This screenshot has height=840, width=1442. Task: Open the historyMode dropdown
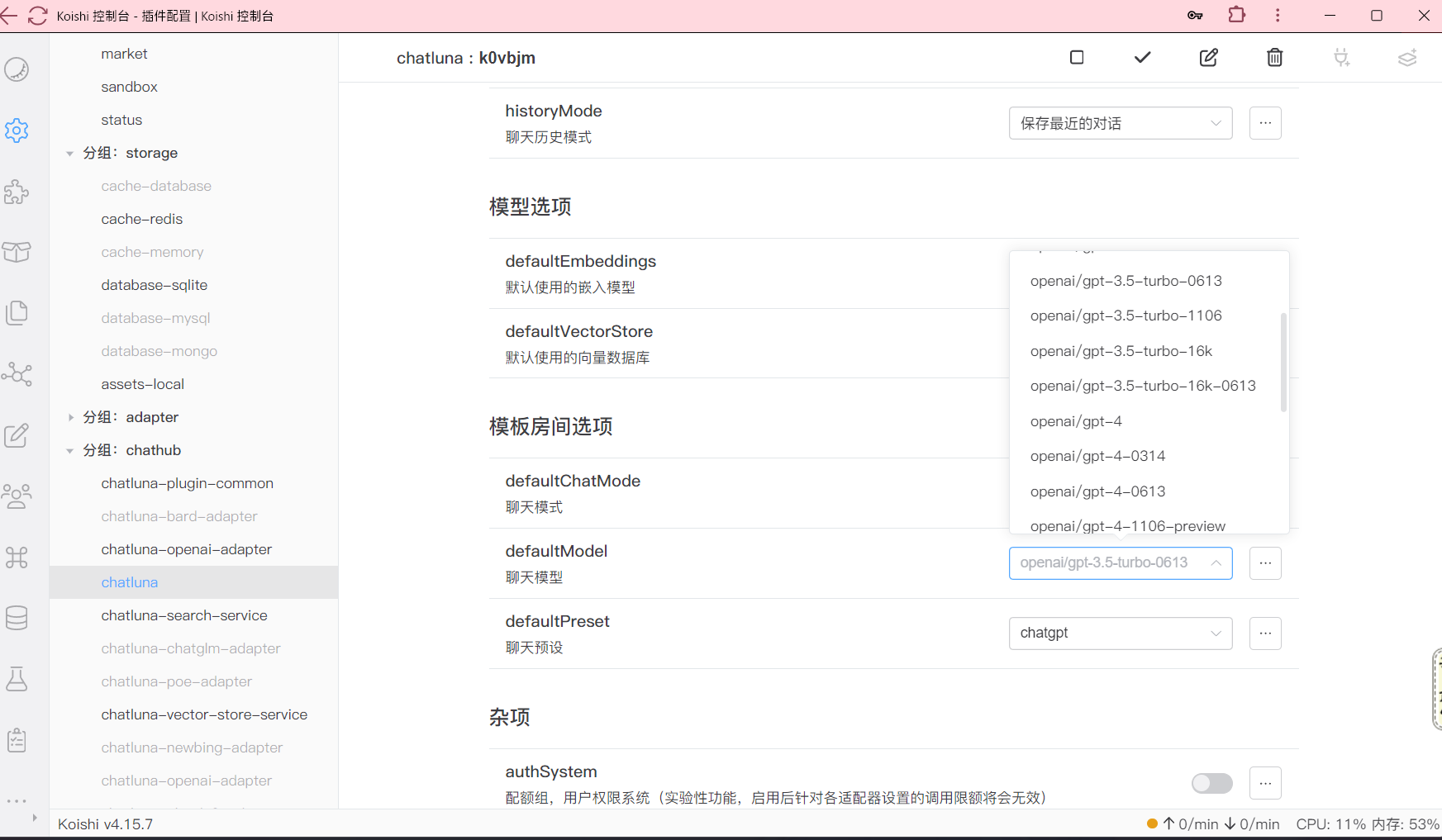[1120, 123]
